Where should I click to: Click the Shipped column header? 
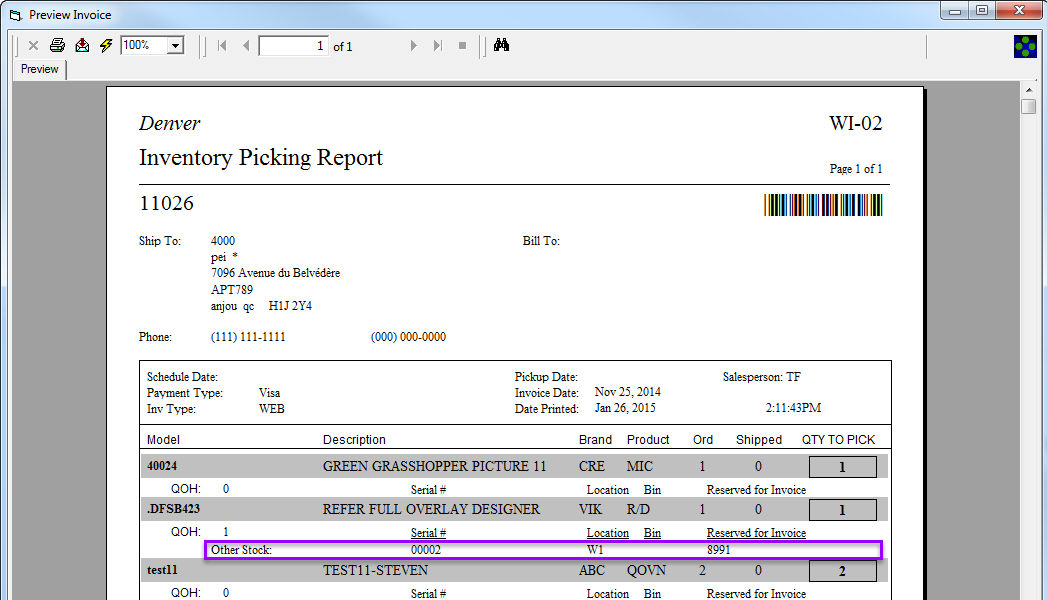[x=759, y=439]
